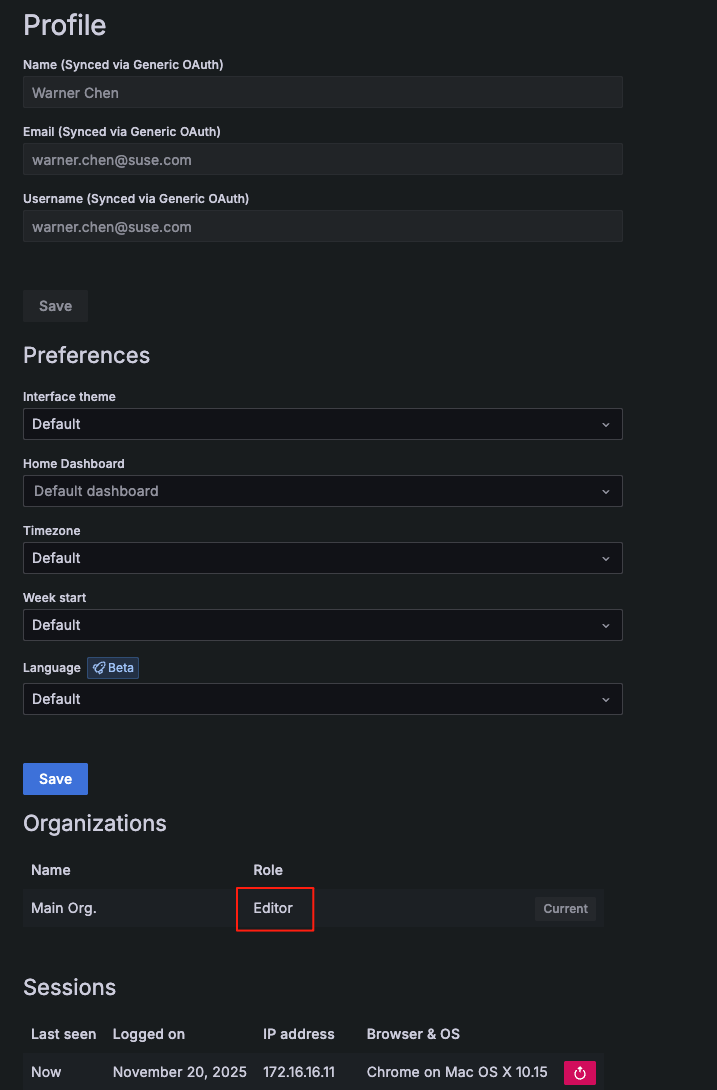Screen dimensions: 717x1090
Task: Click the Chrome on Mac OS X session entry
Action: (x=457, y=1072)
